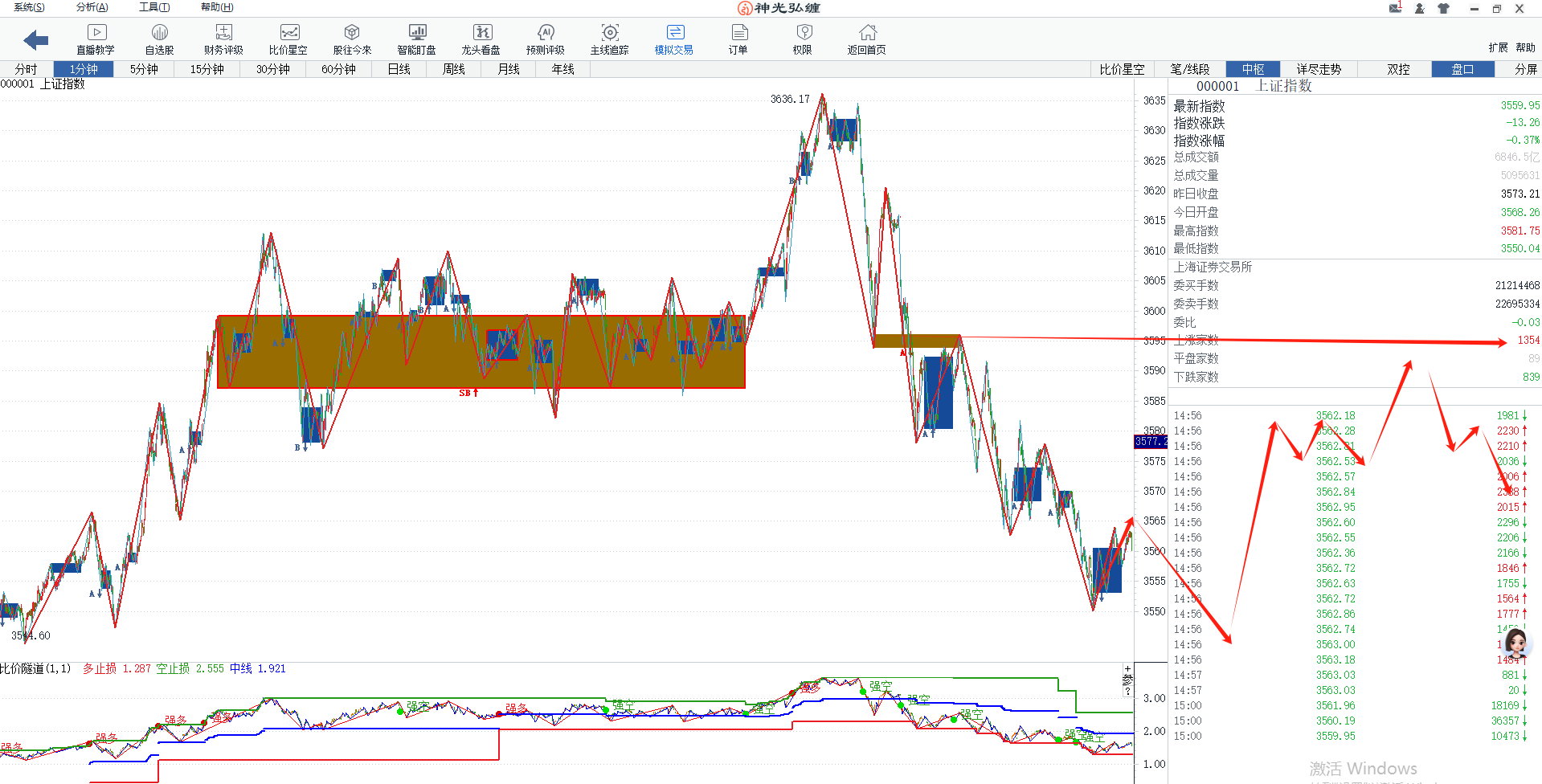Open 财务评级 financial rating icon
The height and width of the screenshot is (784, 1542).
point(223,39)
